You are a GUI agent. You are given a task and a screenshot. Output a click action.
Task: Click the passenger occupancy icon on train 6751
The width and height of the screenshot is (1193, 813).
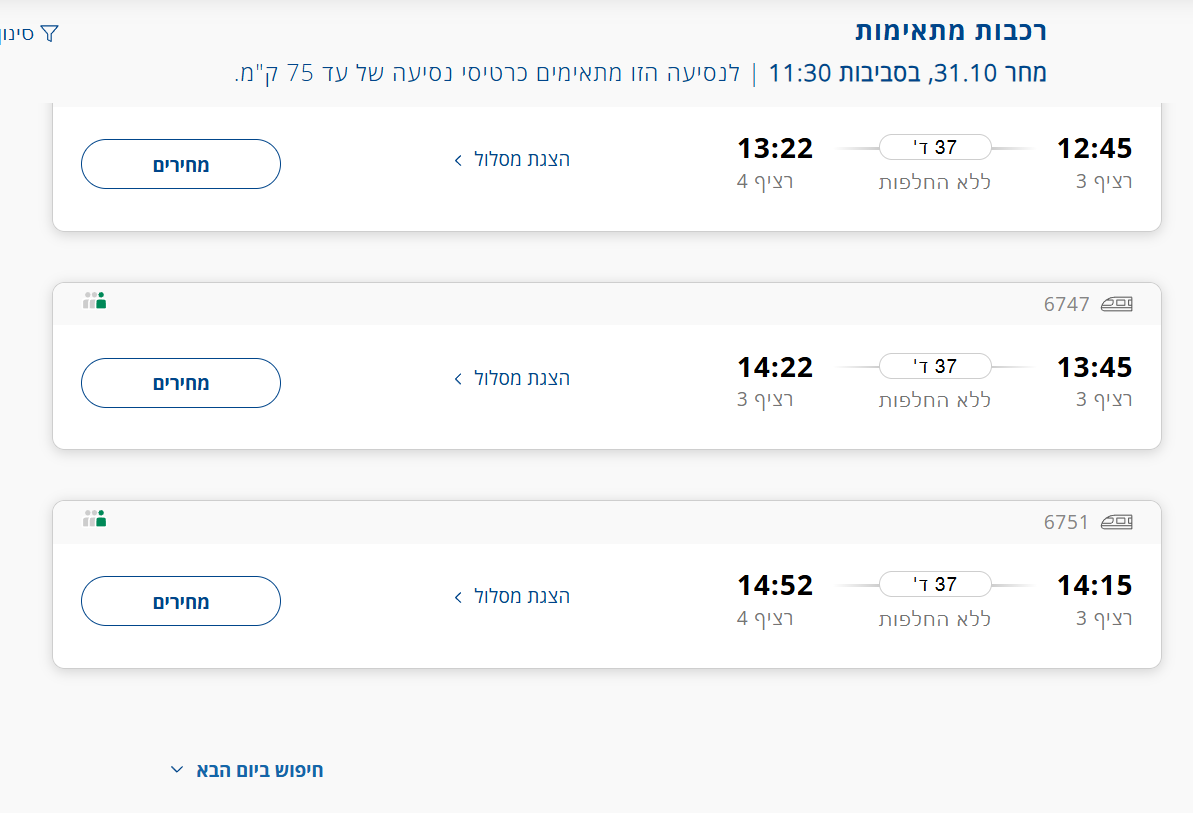[95, 518]
